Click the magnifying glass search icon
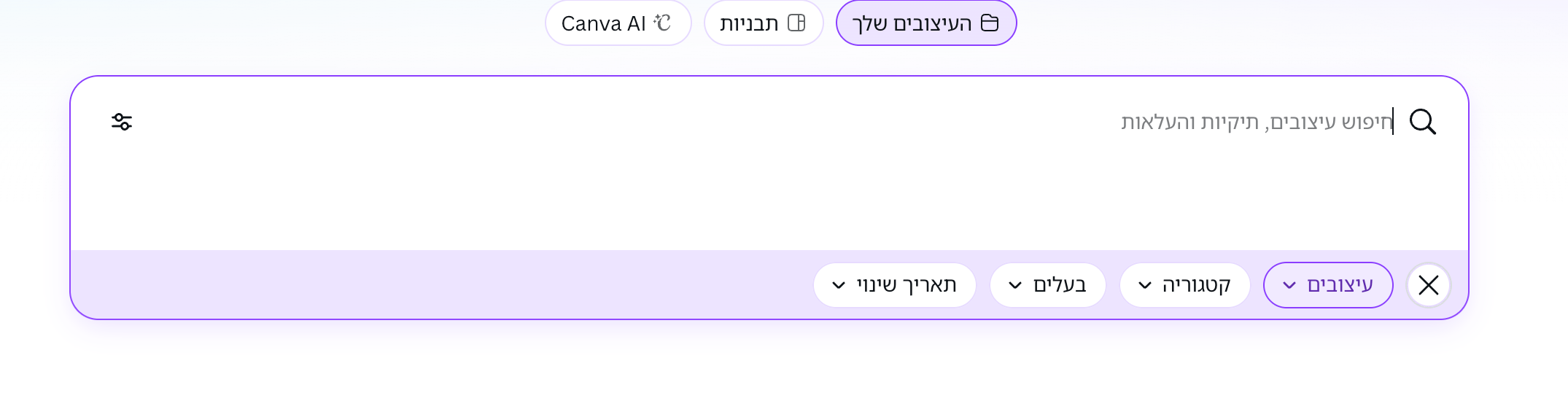This screenshot has height=420, width=1568. tap(1422, 122)
